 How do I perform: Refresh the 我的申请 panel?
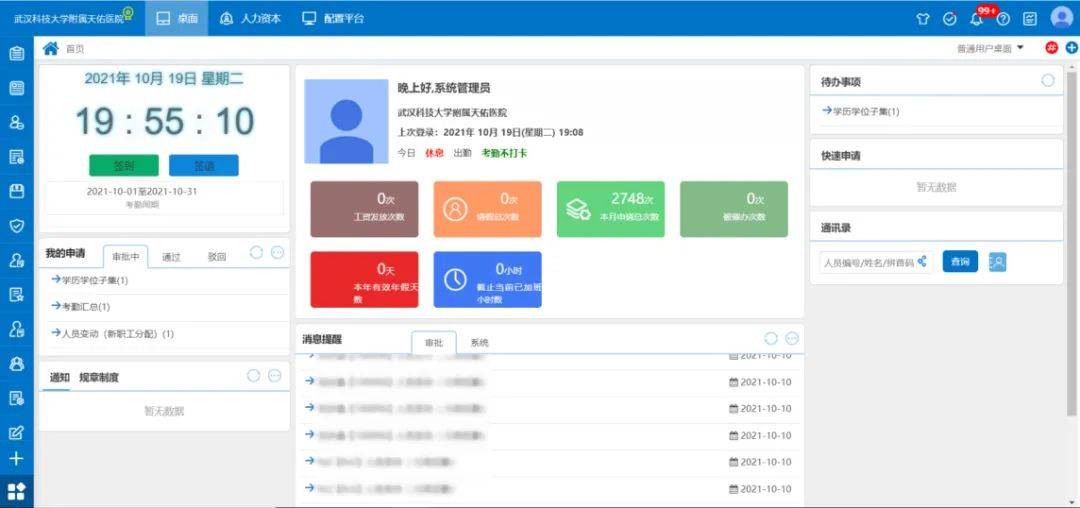click(x=255, y=253)
